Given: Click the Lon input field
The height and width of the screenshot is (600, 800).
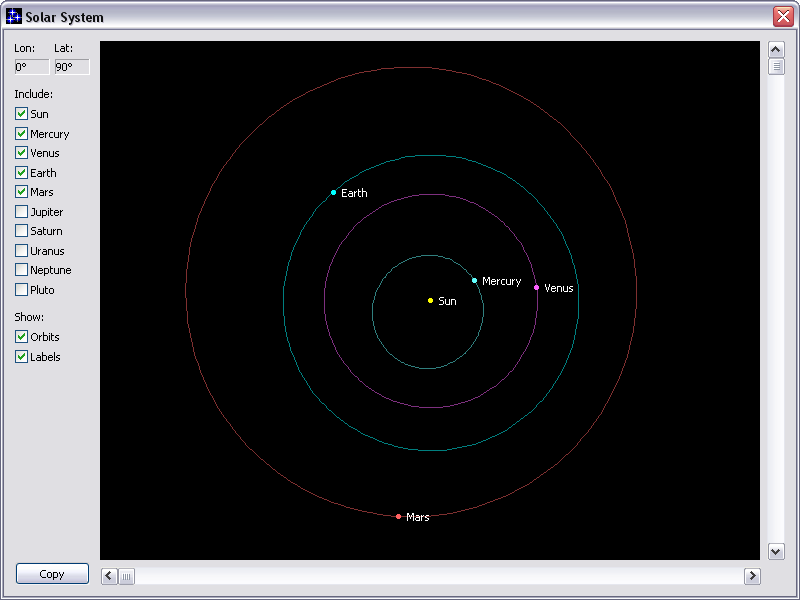Looking at the screenshot, I should tap(32, 67).
